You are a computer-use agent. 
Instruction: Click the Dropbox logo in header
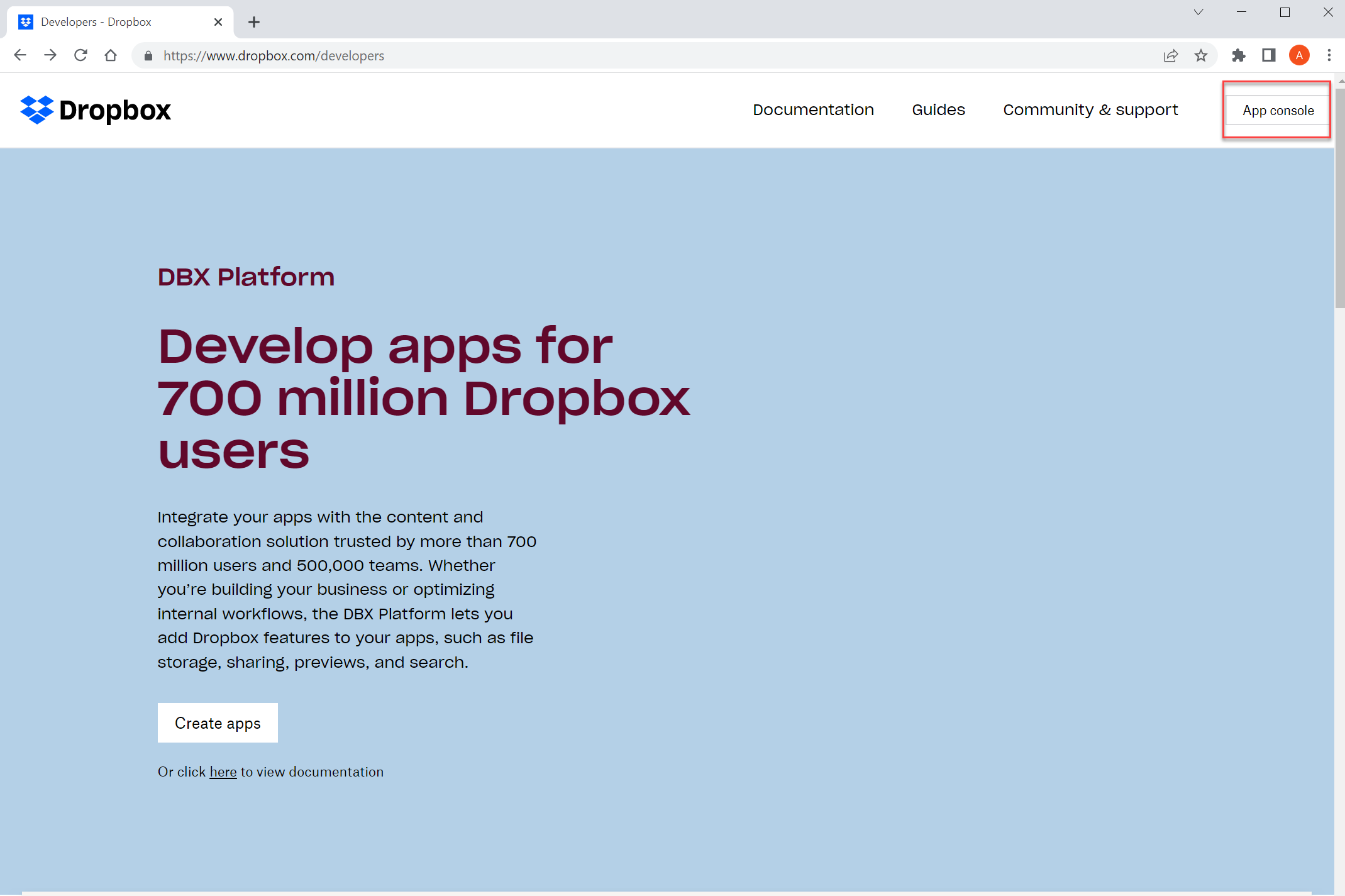click(96, 110)
